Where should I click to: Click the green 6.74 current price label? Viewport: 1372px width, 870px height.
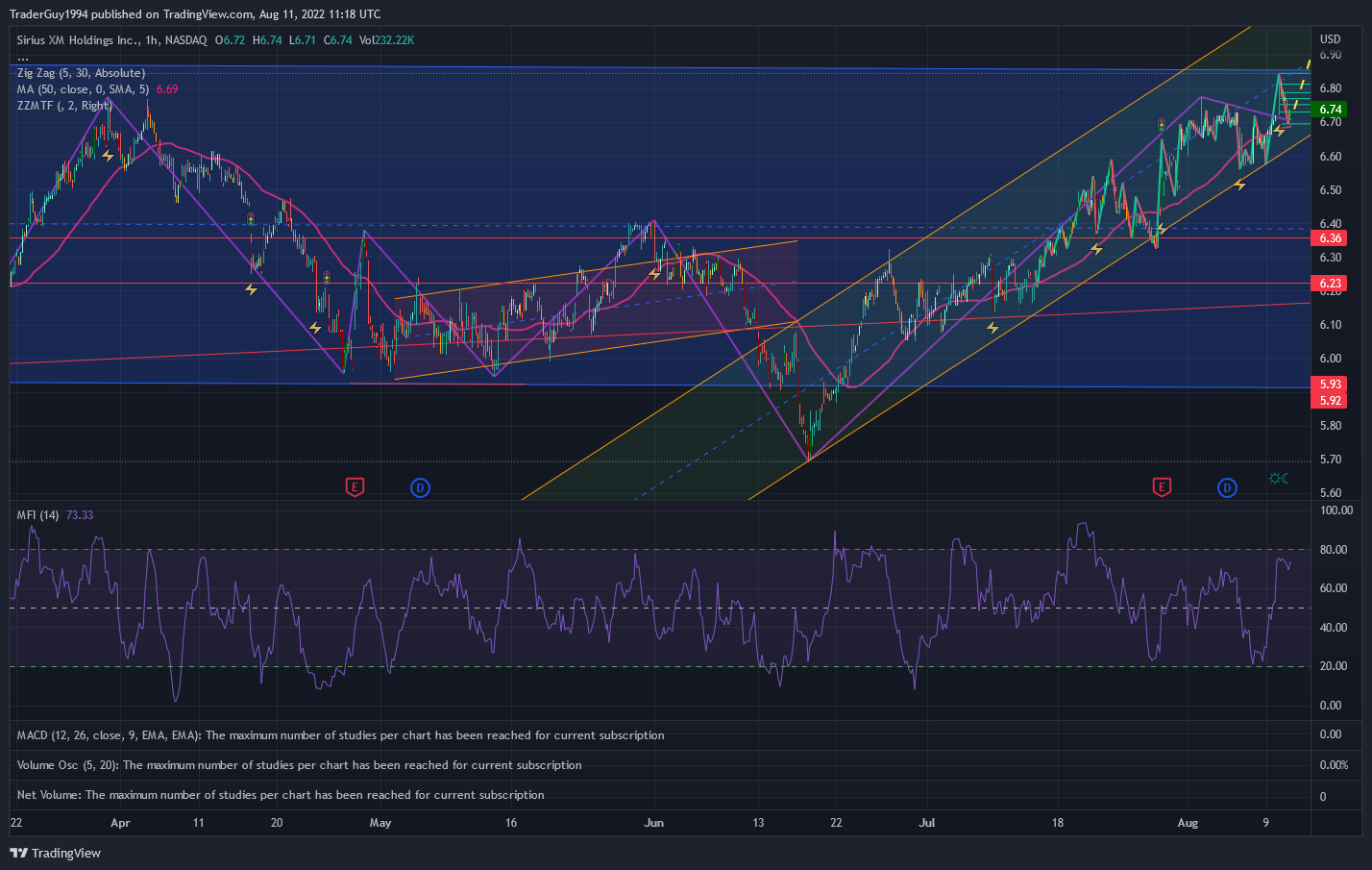(1331, 110)
